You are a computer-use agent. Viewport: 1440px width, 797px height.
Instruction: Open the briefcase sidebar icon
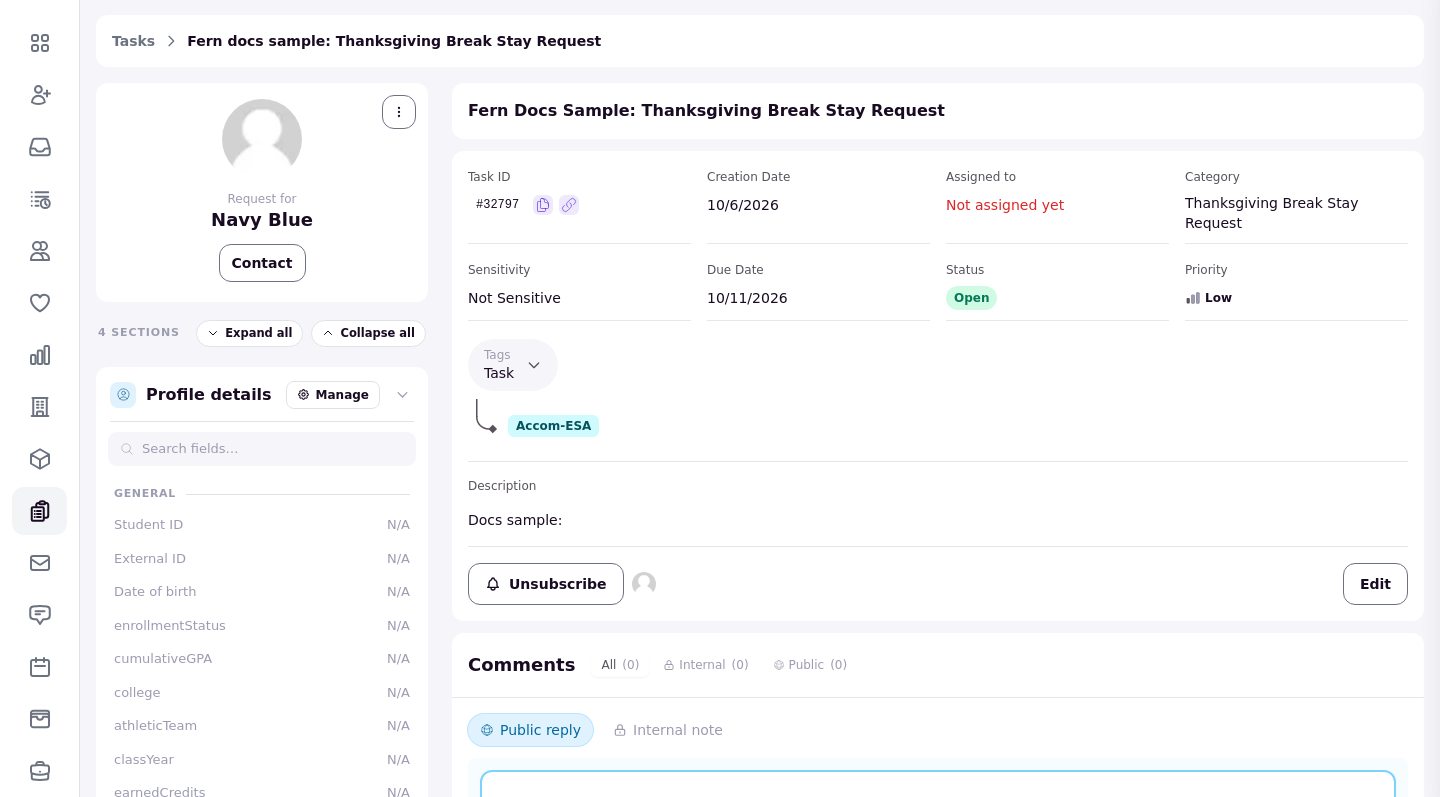[x=40, y=771]
